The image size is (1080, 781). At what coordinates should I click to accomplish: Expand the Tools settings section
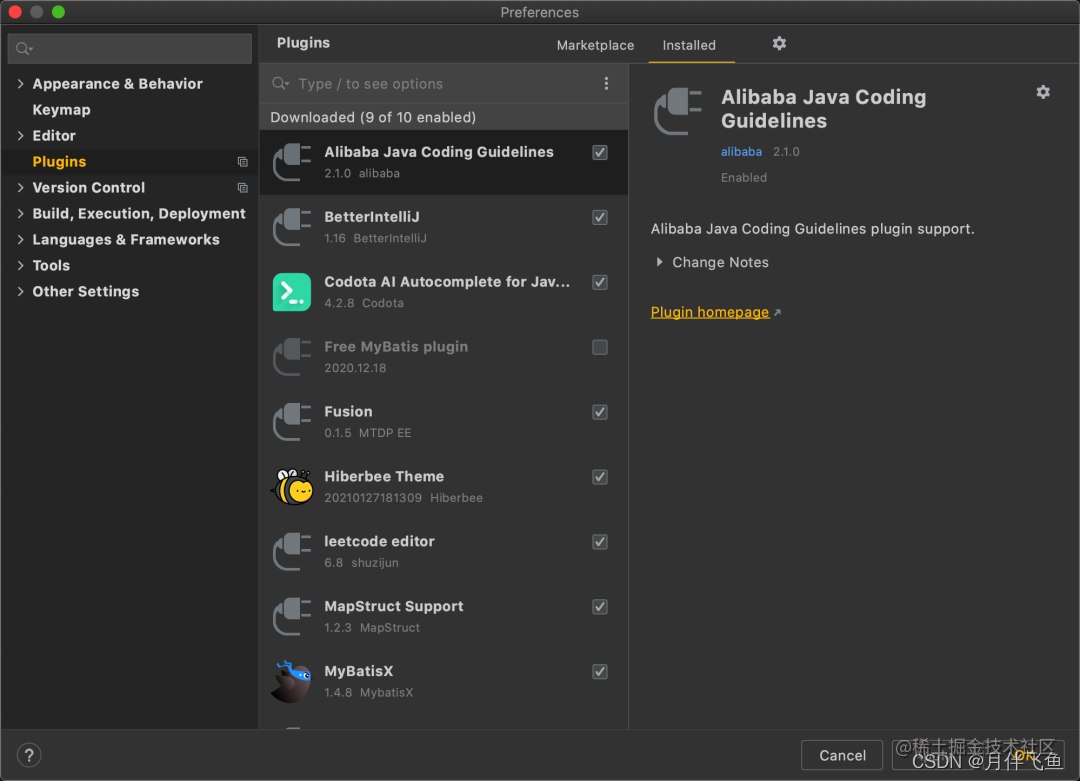click(x=21, y=265)
